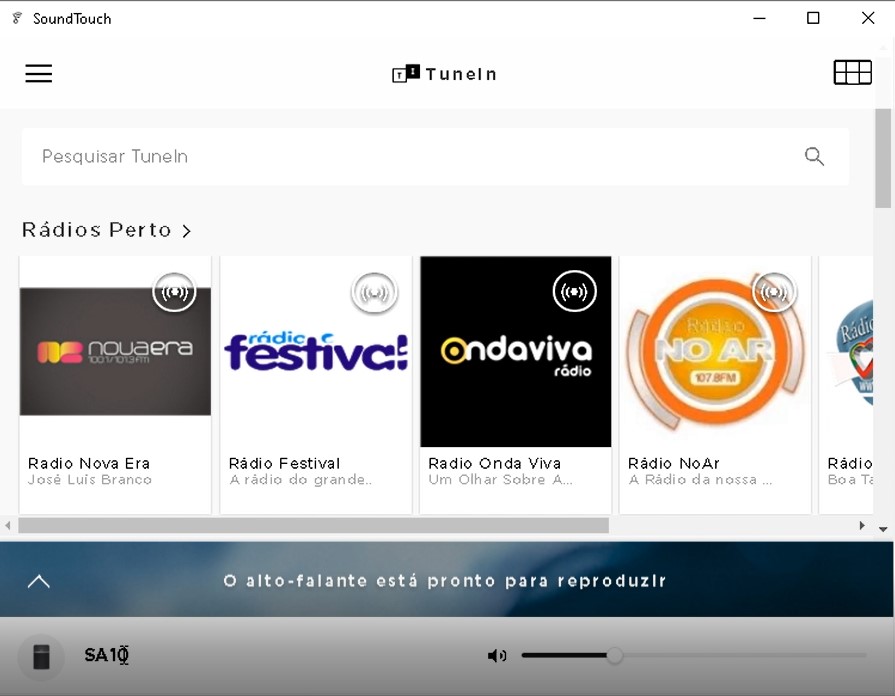
Task: Click broadcast icon on Rádio Festival
Action: [374, 293]
